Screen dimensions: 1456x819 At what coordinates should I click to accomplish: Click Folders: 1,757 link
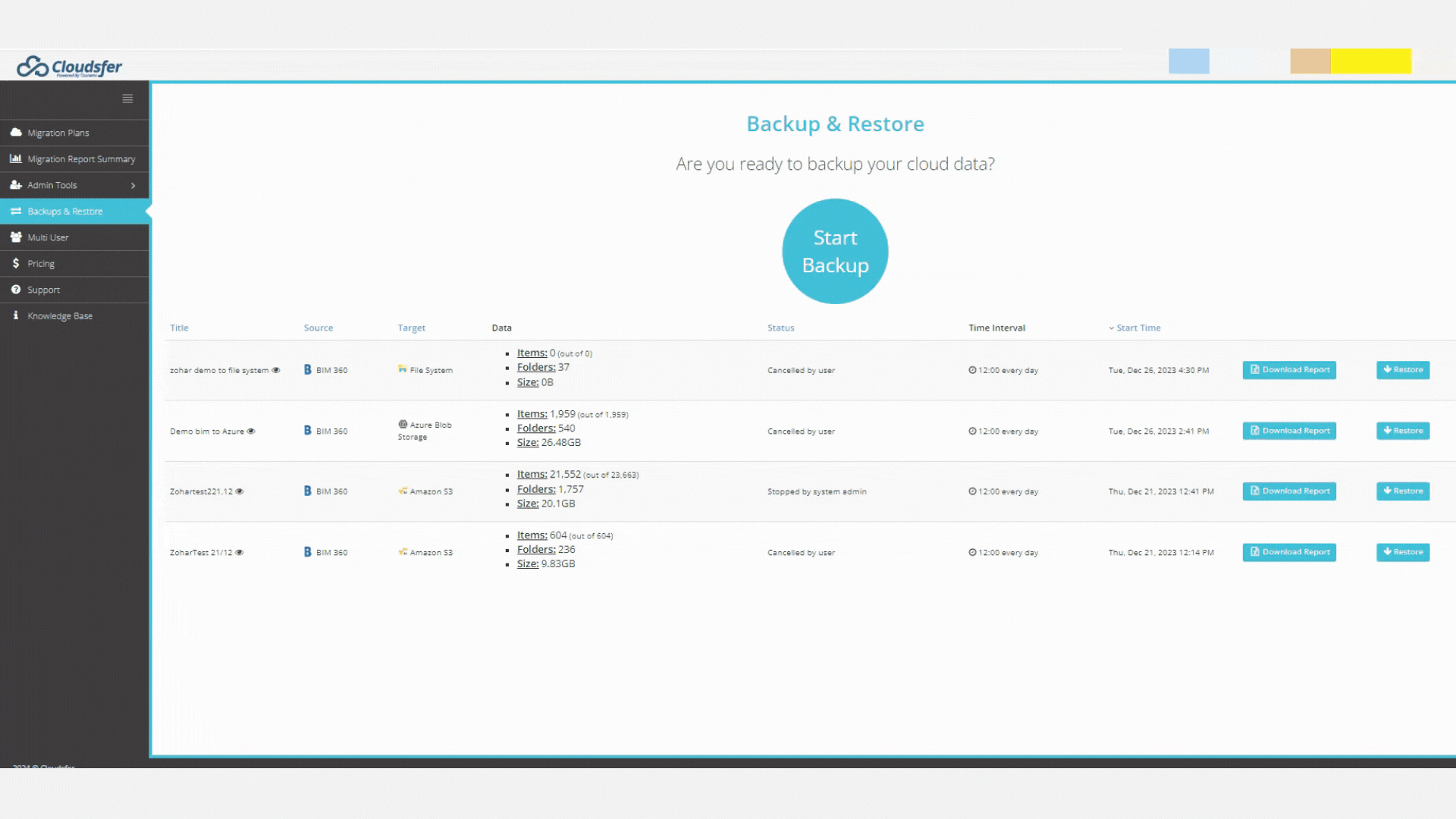[551, 489]
